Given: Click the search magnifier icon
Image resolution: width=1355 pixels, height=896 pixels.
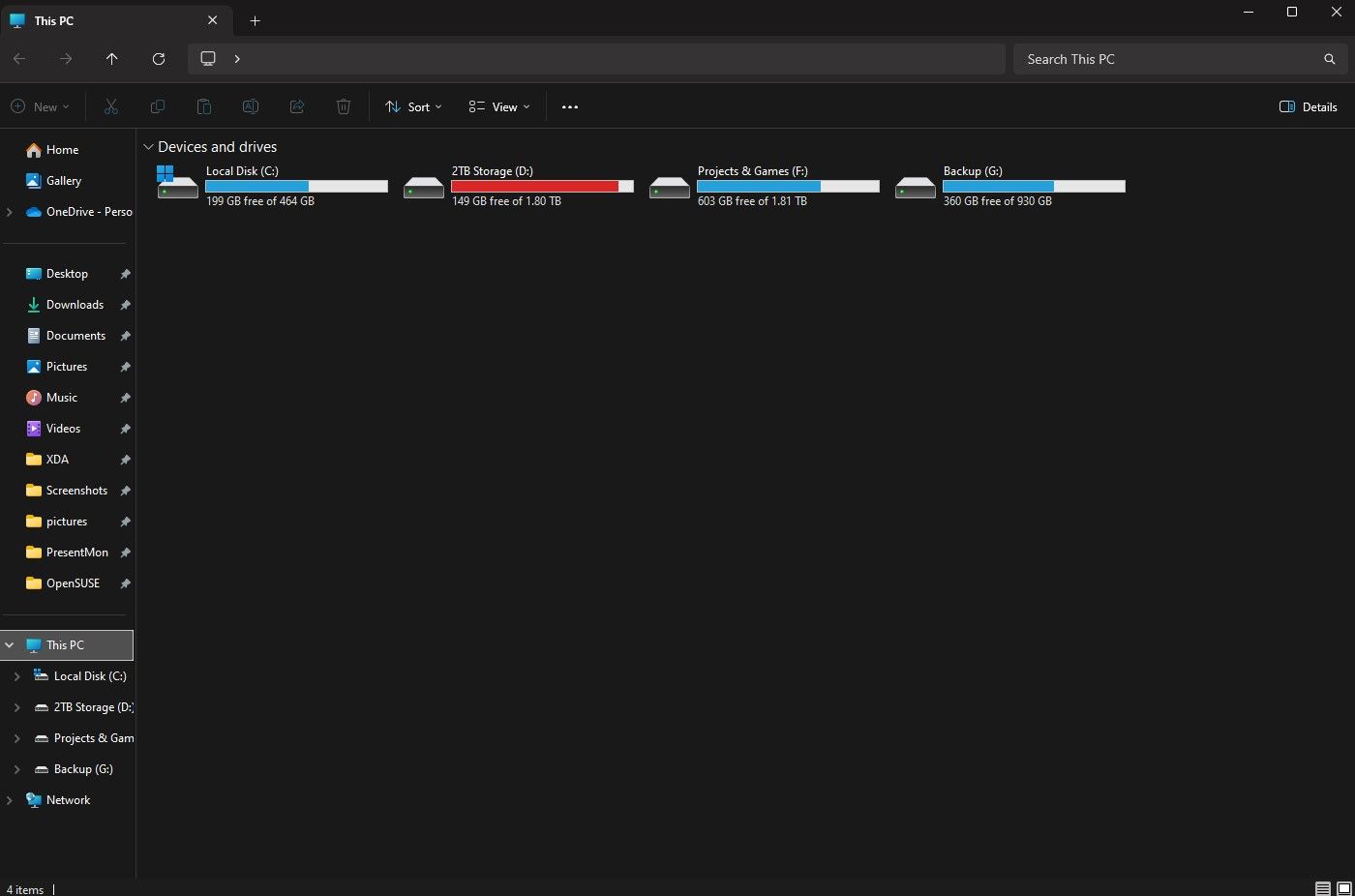Looking at the screenshot, I should tap(1330, 59).
